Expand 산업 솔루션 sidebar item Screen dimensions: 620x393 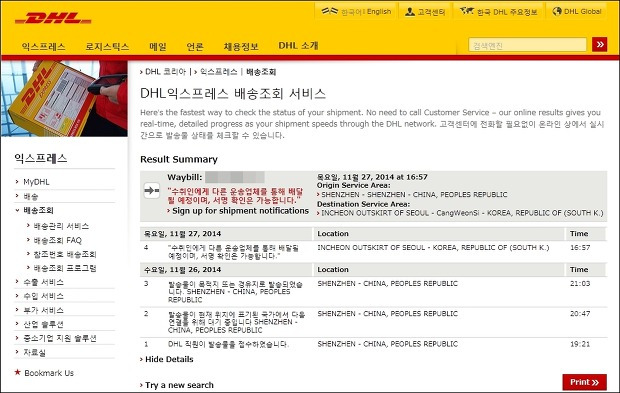coord(43,324)
